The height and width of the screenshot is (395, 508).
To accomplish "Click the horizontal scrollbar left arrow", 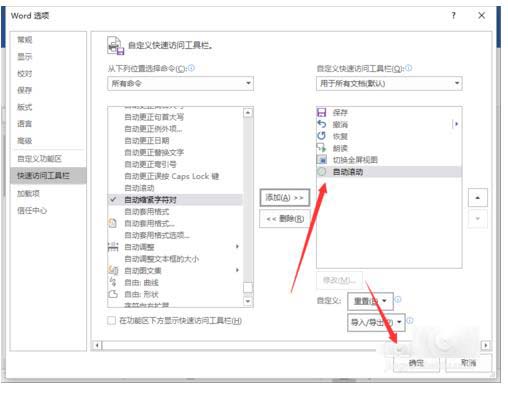I will [97, 345].
